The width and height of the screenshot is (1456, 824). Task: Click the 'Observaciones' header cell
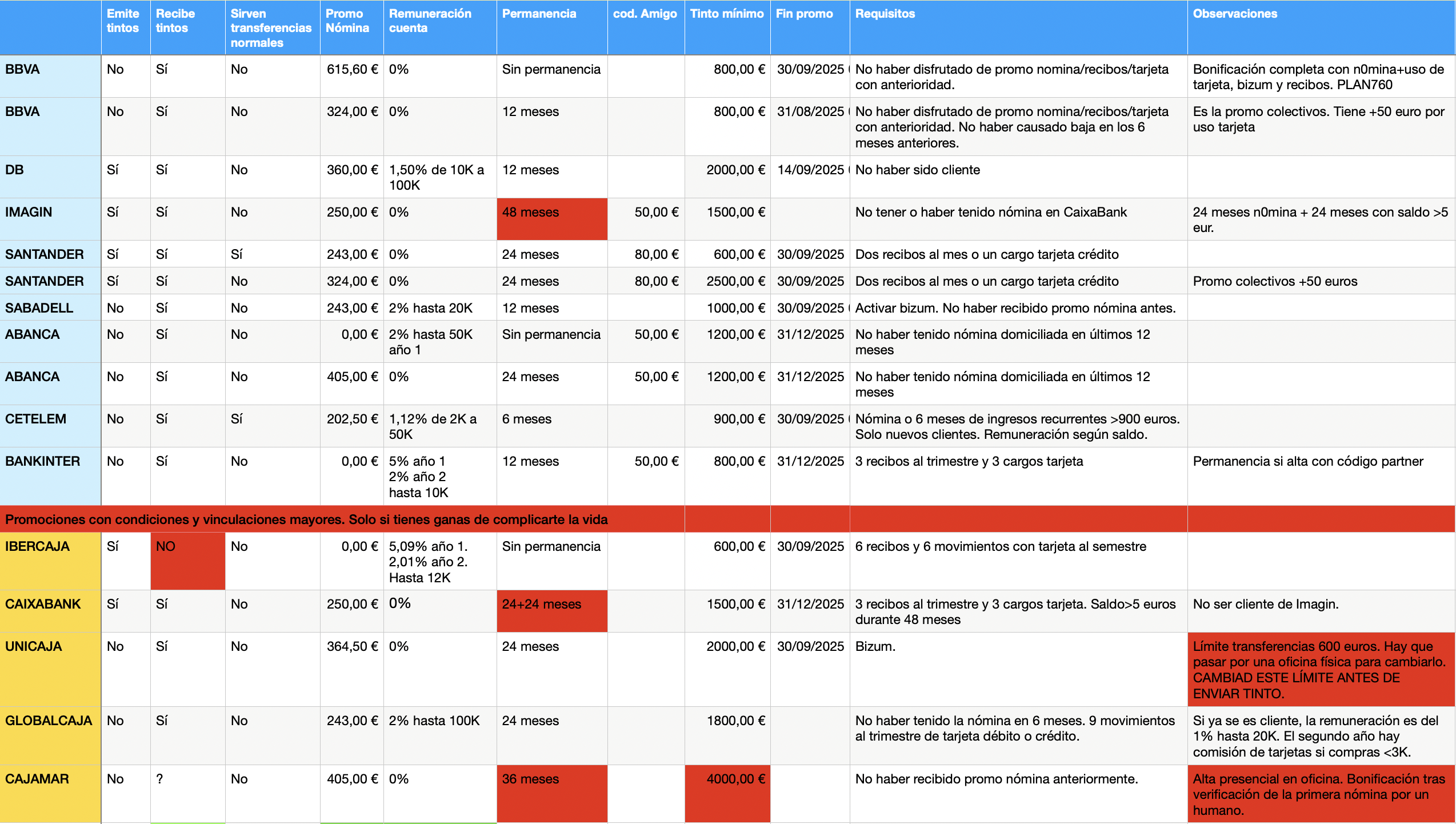pos(1321,27)
